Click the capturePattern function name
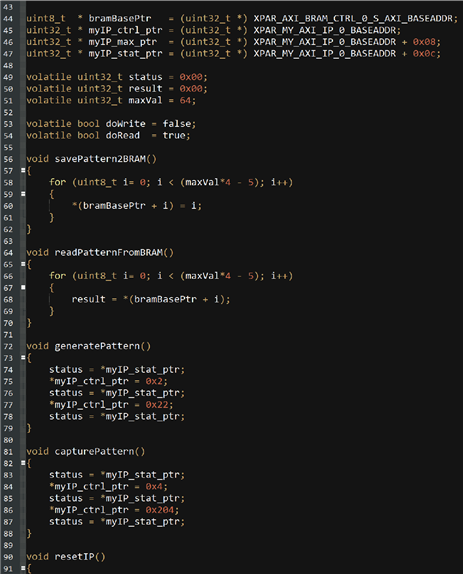 point(94,451)
